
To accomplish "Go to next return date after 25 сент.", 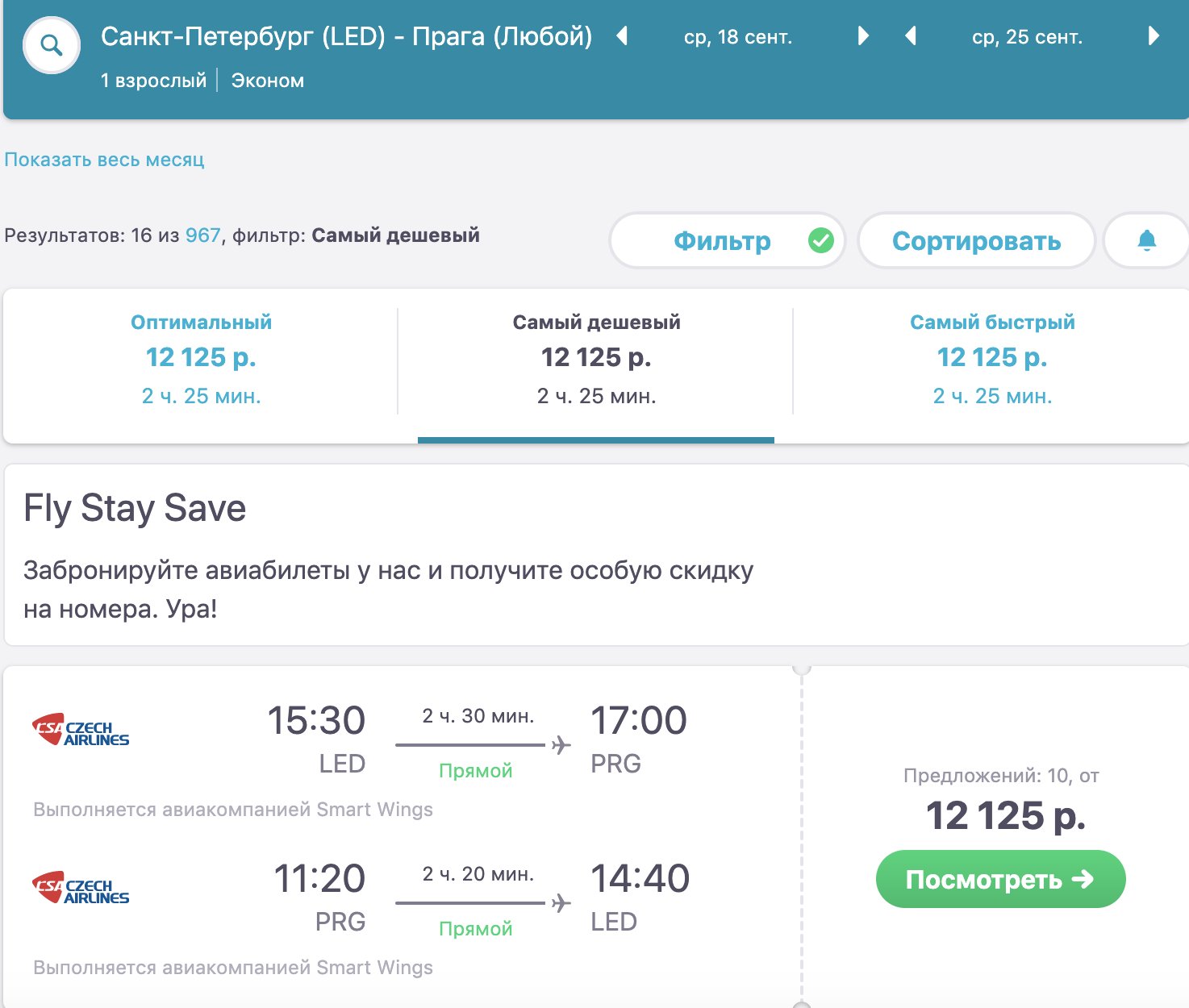I will tap(1154, 36).
